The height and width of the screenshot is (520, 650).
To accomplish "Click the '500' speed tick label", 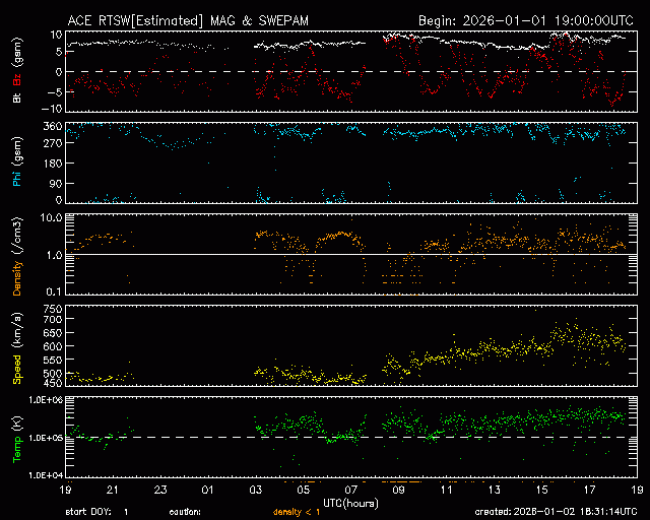I will 53,373.
